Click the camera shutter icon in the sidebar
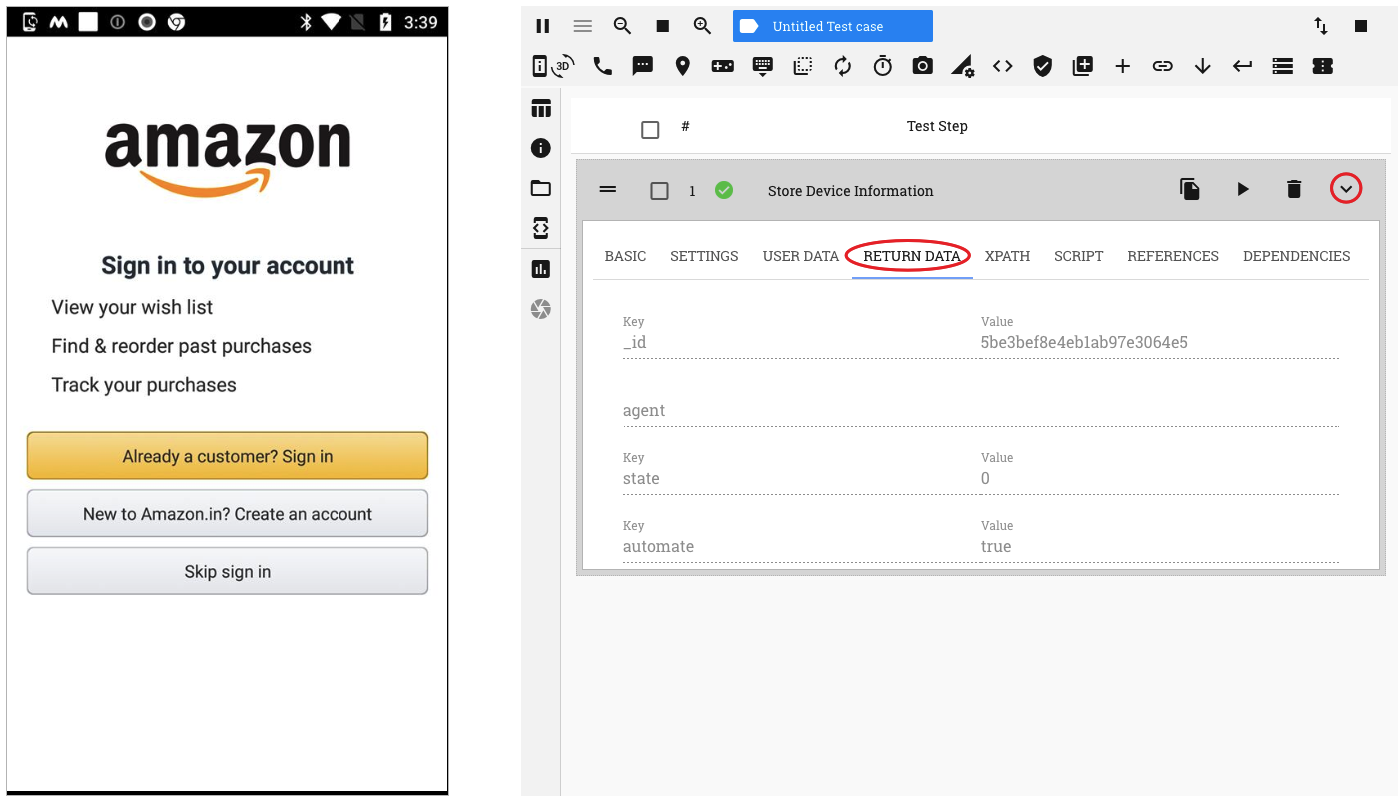Viewport: 1398px width, 802px height. (x=541, y=309)
